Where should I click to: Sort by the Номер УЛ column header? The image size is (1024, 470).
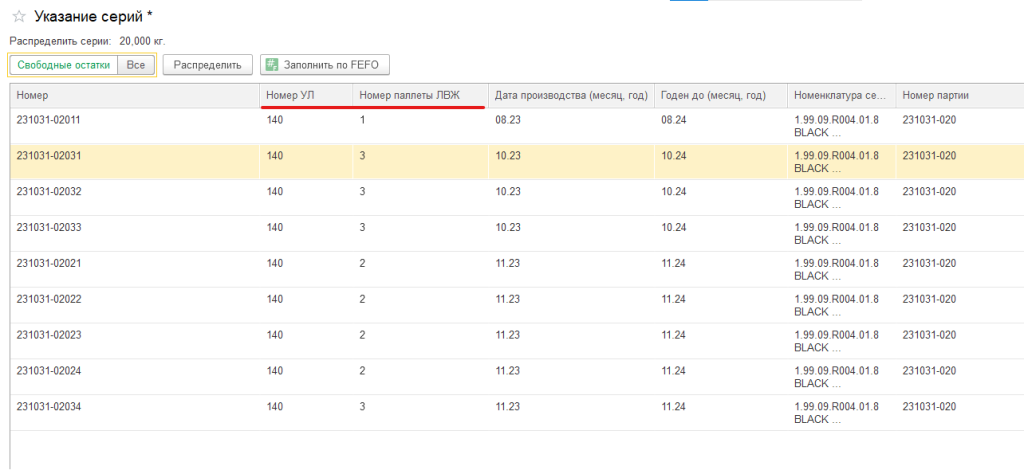[x=306, y=96]
